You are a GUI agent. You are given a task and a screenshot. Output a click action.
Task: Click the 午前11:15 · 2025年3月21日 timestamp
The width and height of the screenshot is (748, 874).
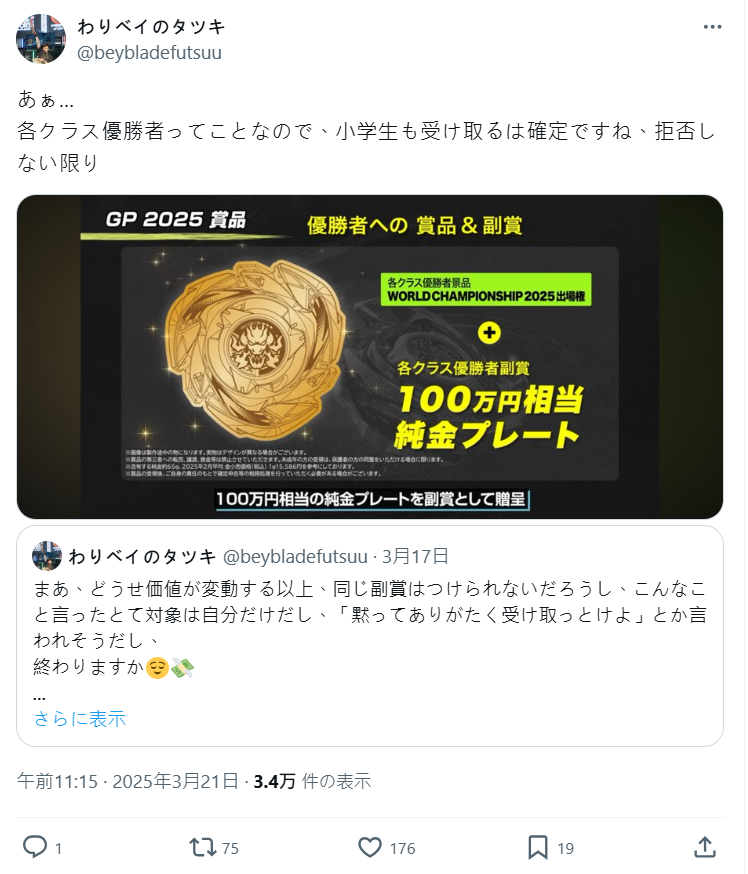[x=128, y=781]
